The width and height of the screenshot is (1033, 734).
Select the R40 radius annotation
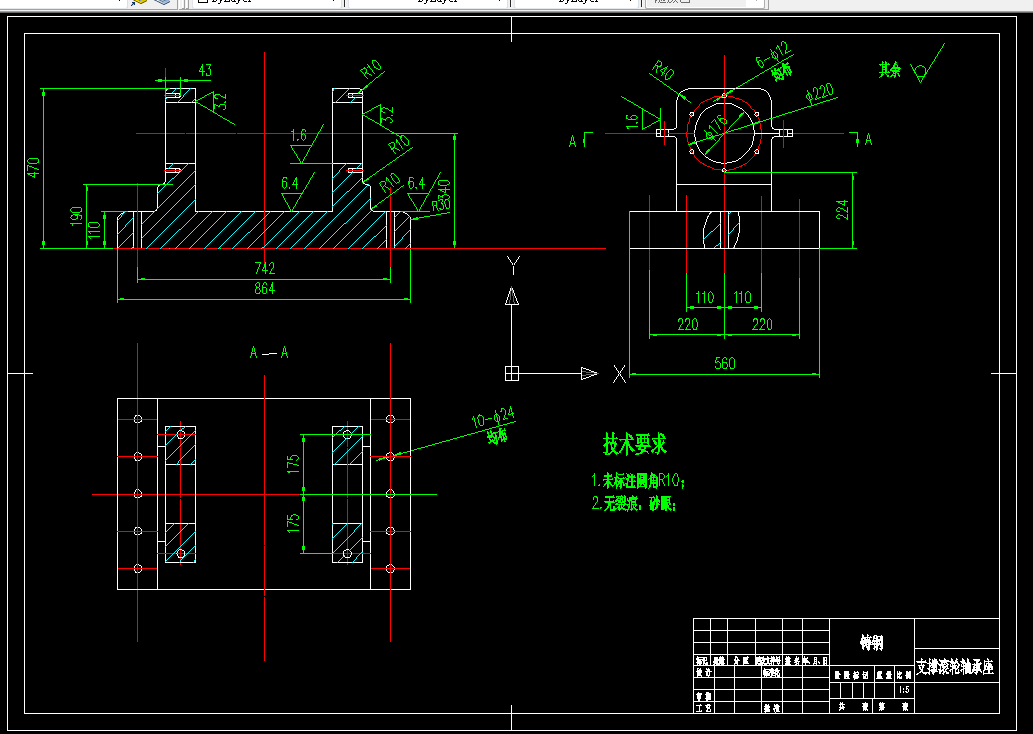coord(663,70)
